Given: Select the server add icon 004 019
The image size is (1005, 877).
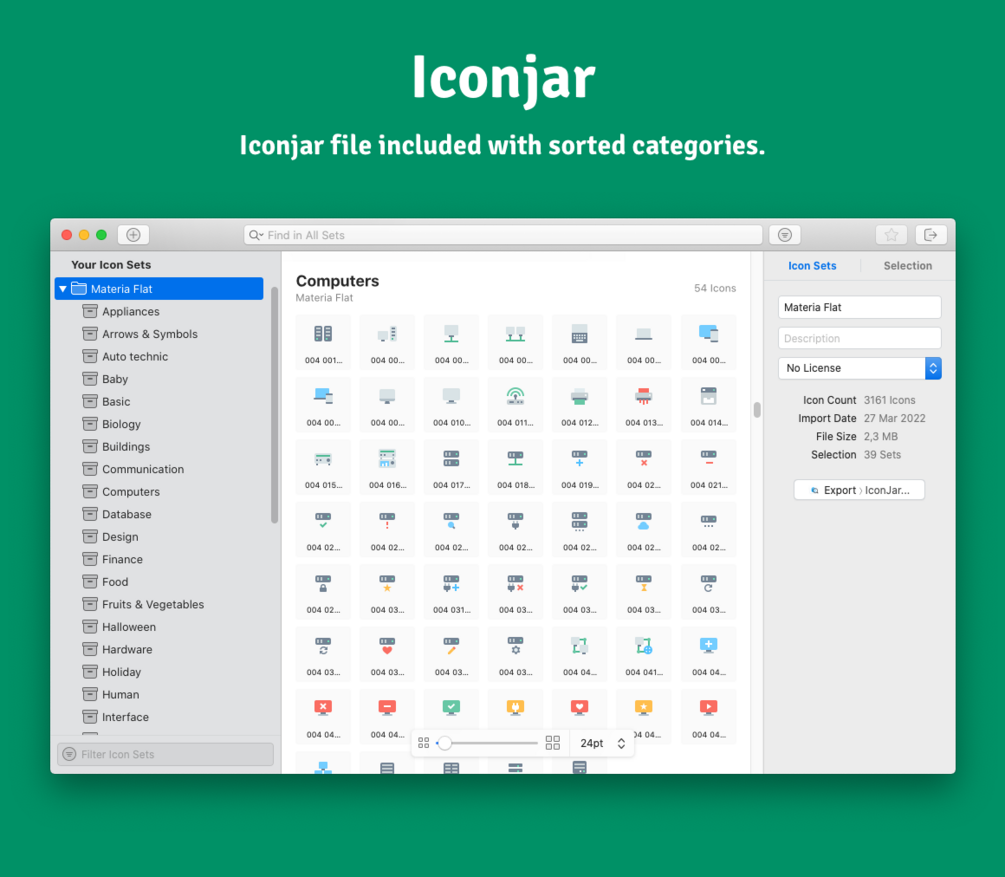Looking at the screenshot, I should [579, 467].
